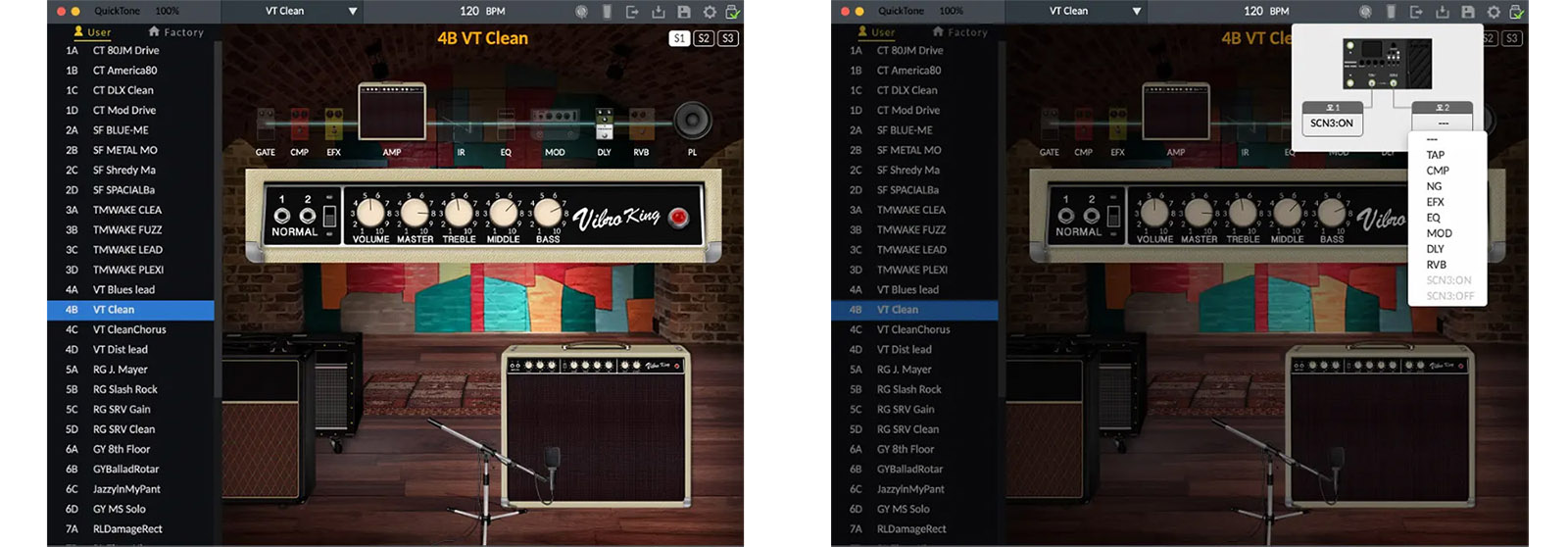Click the import download icon in left window
The image size is (1568, 547).
pos(658,12)
